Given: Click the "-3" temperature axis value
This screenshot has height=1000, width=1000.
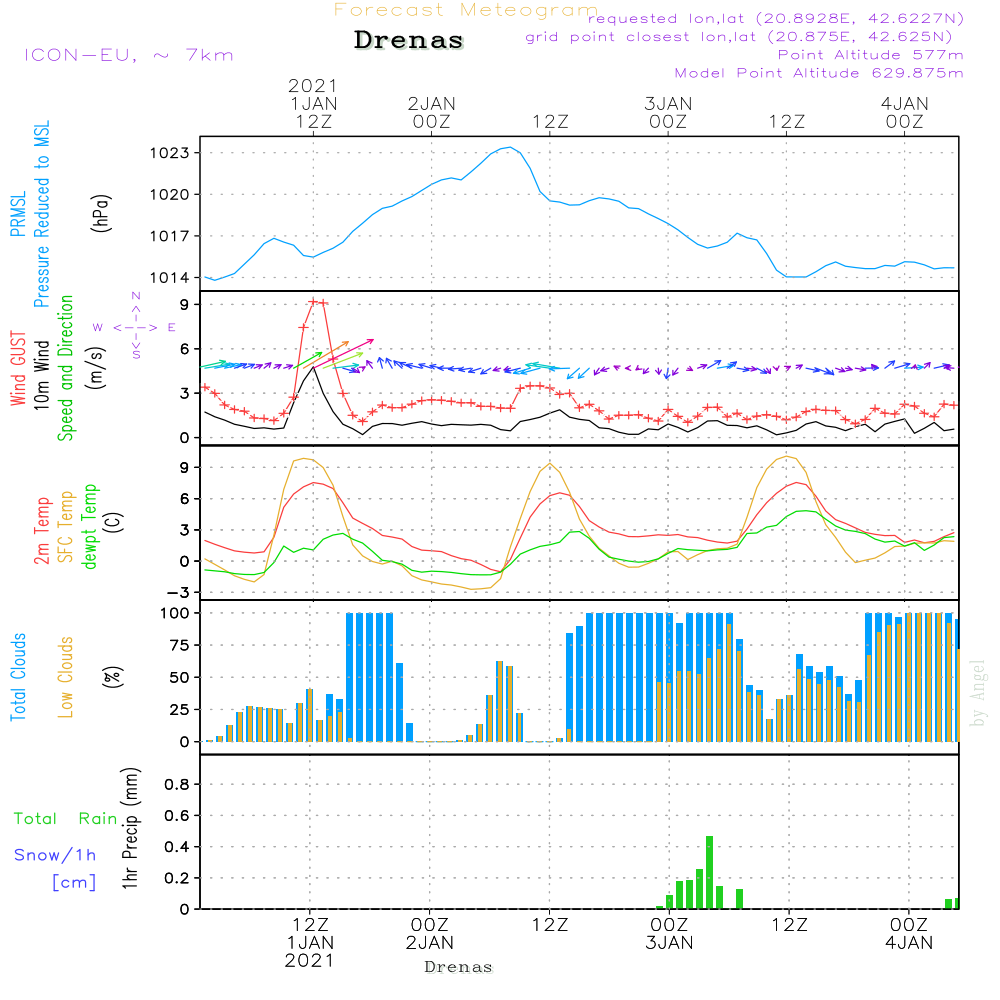Looking at the screenshot, I should [x=178, y=592].
